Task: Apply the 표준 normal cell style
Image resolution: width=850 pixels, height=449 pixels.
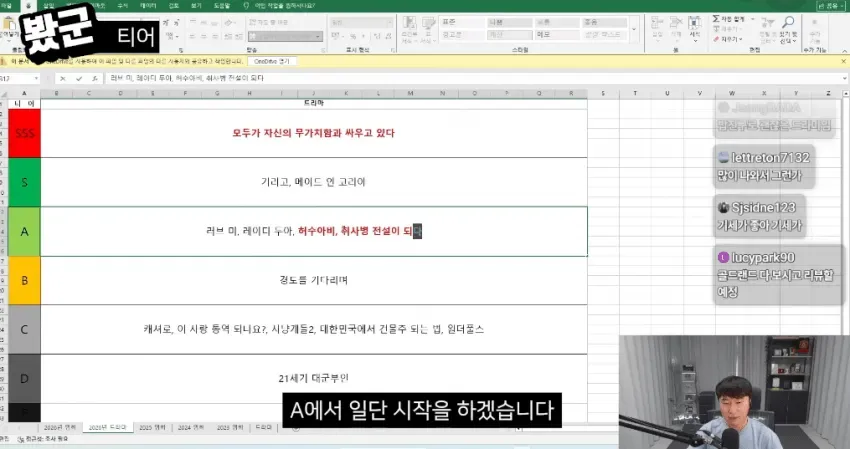Action: (x=462, y=22)
